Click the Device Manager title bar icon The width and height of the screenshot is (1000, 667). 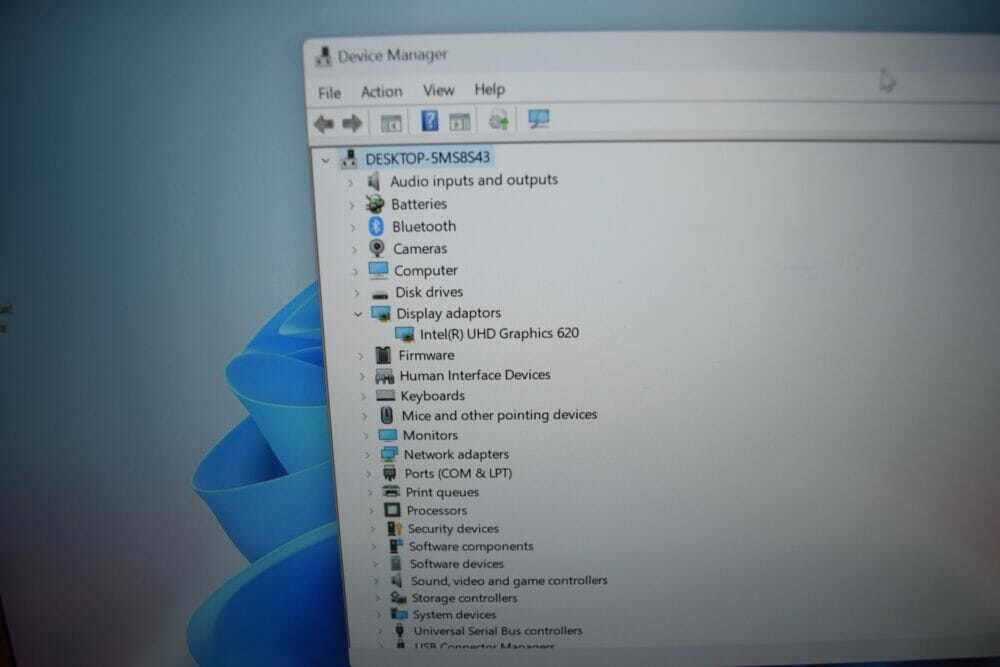point(323,57)
